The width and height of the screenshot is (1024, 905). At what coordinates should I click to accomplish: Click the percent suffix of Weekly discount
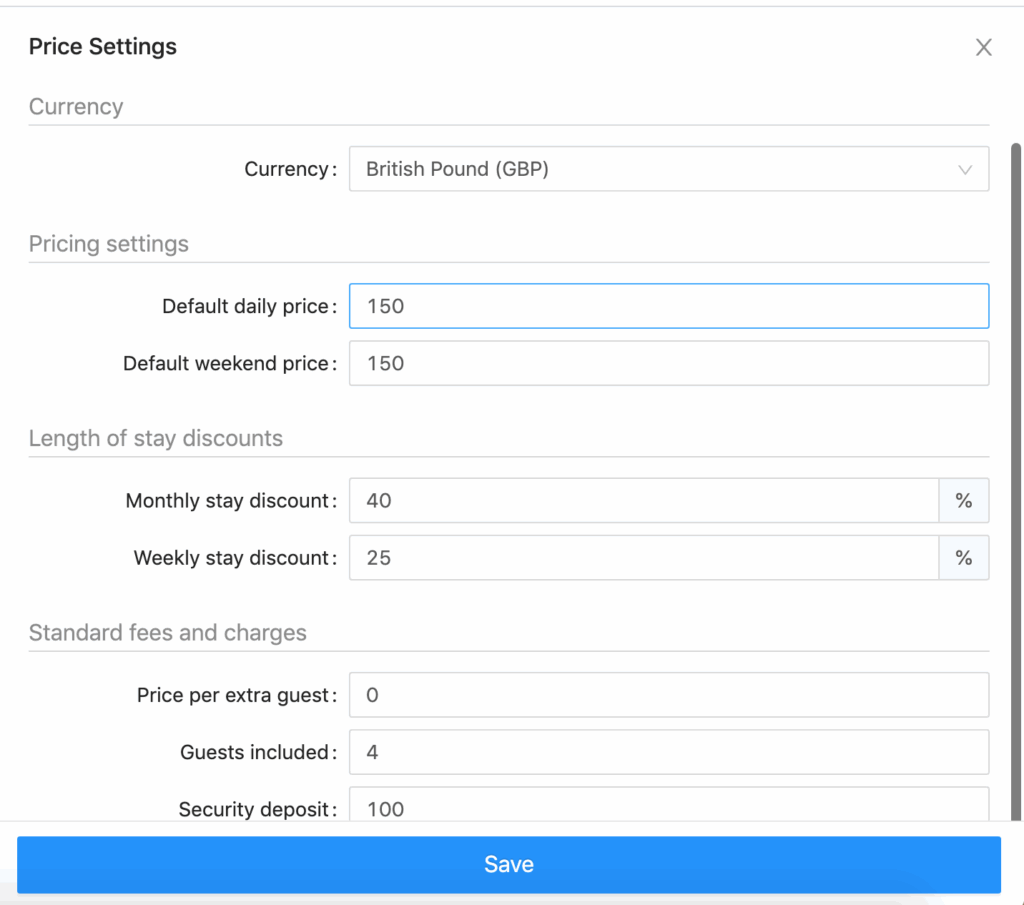pyautogui.click(x=964, y=557)
